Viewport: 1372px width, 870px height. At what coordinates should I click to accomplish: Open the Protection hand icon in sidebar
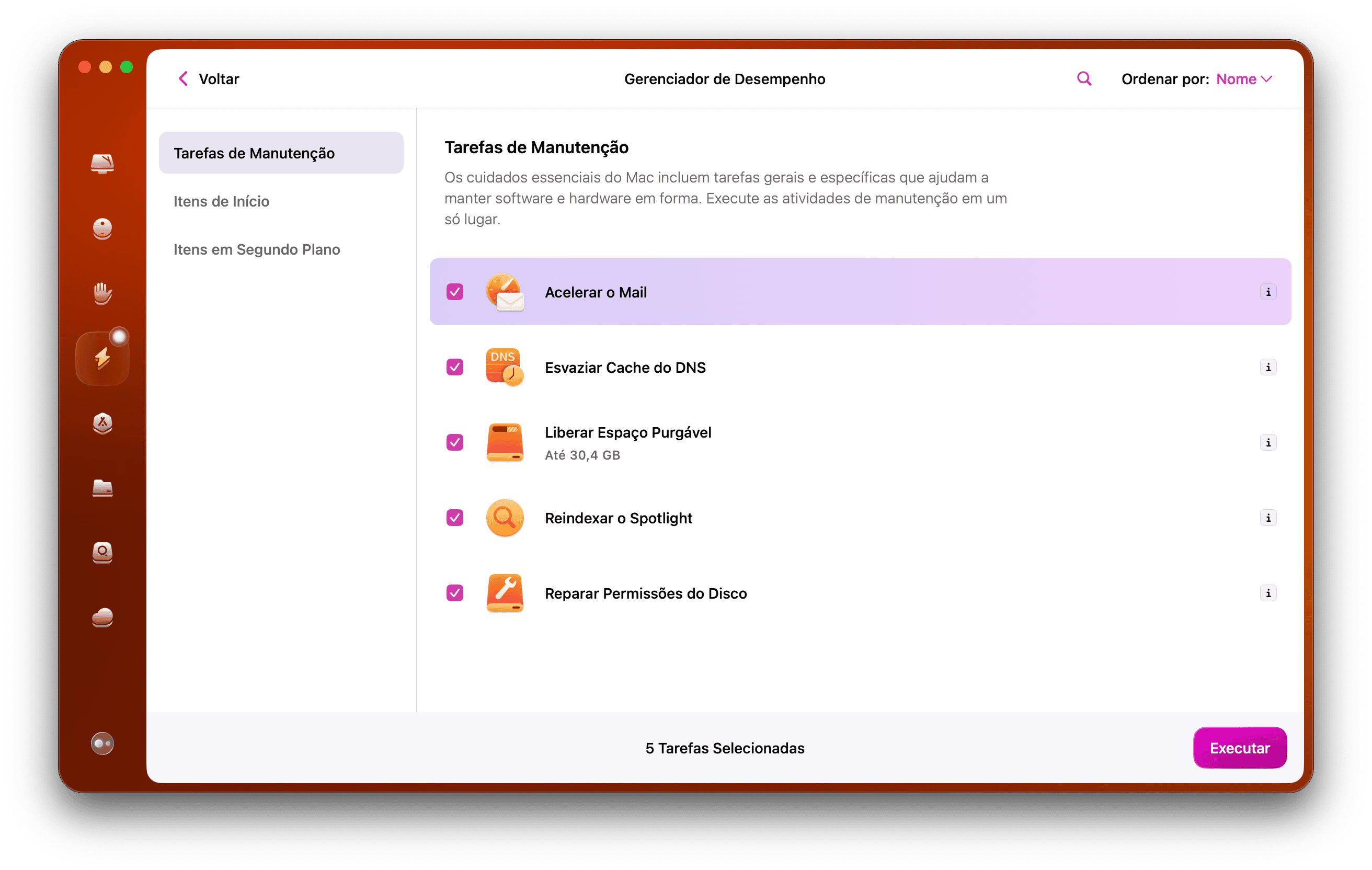tap(102, 293)
